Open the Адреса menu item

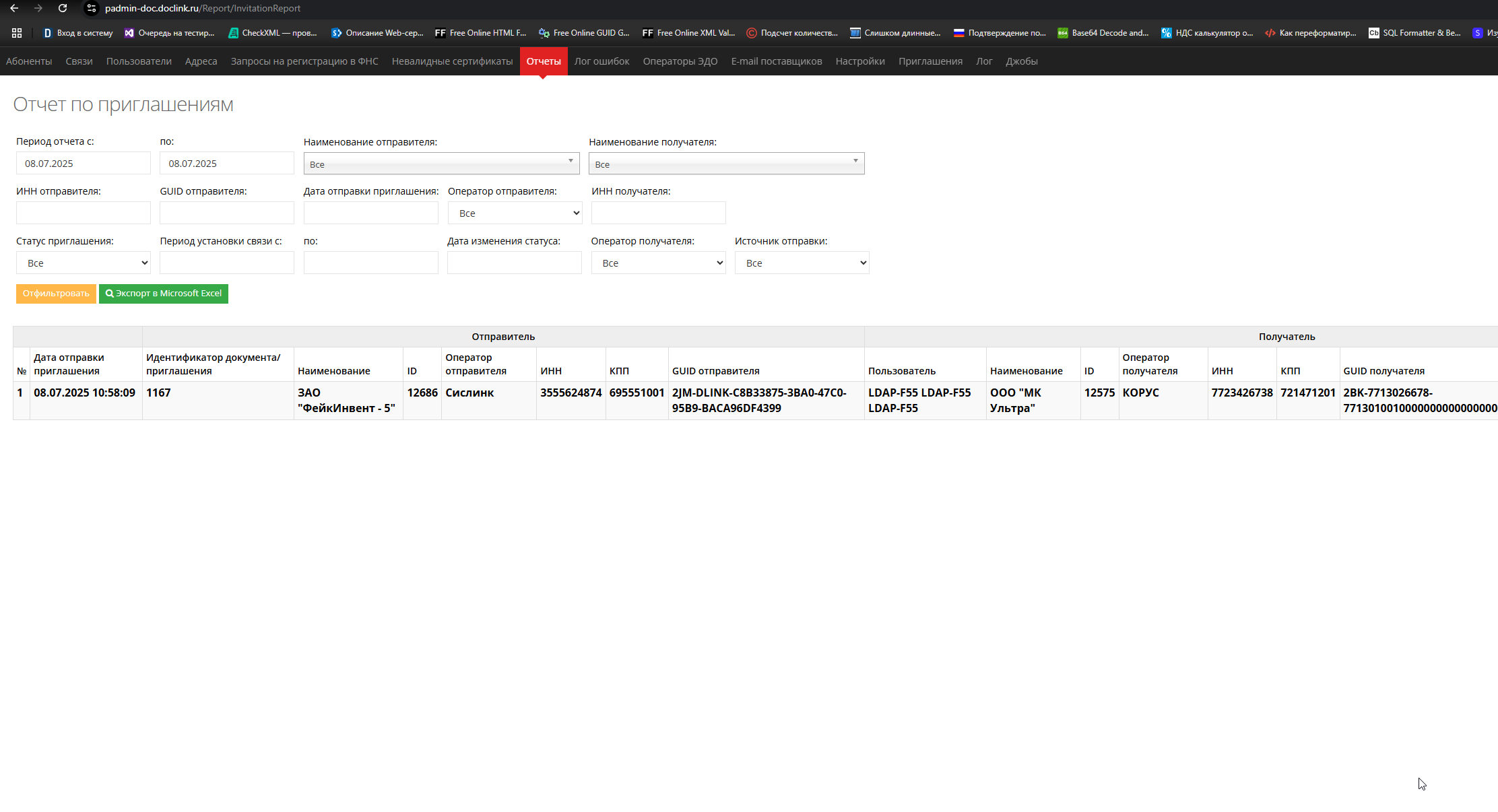[x=201, y=61]
